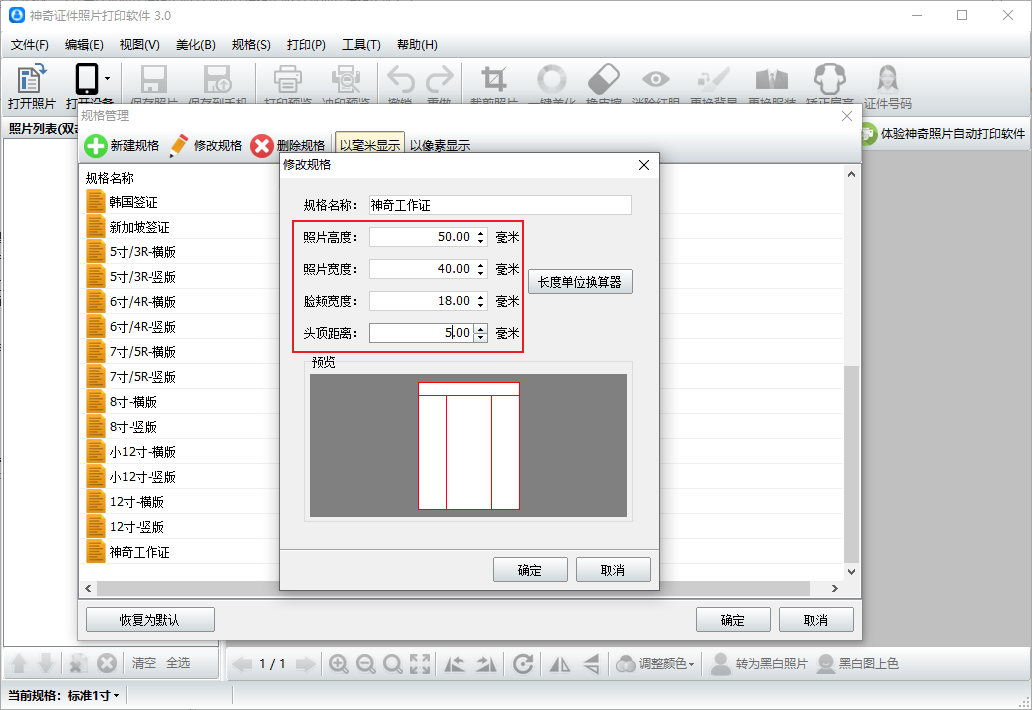This screenshot has width=1032, height=710.
Task: Expand the 打开设备 dropdown arrow
Action: tap(107, 78)
